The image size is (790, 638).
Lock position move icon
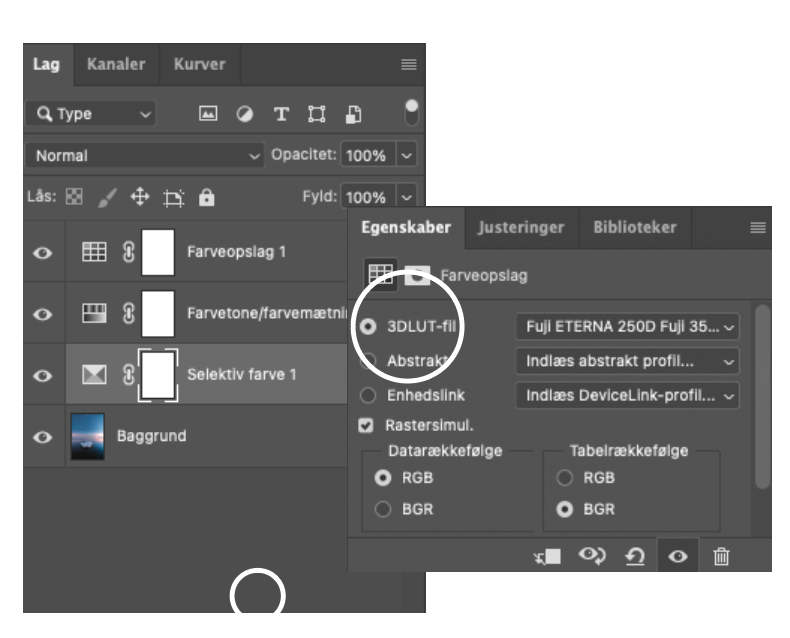pos(140,197)
